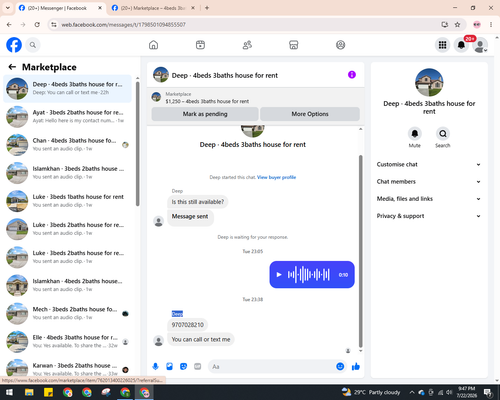The height and width of the screenshot is (400, 500).
Task: Choose a sticker icon
Action: pyautogui.click(x=183, y=367)
